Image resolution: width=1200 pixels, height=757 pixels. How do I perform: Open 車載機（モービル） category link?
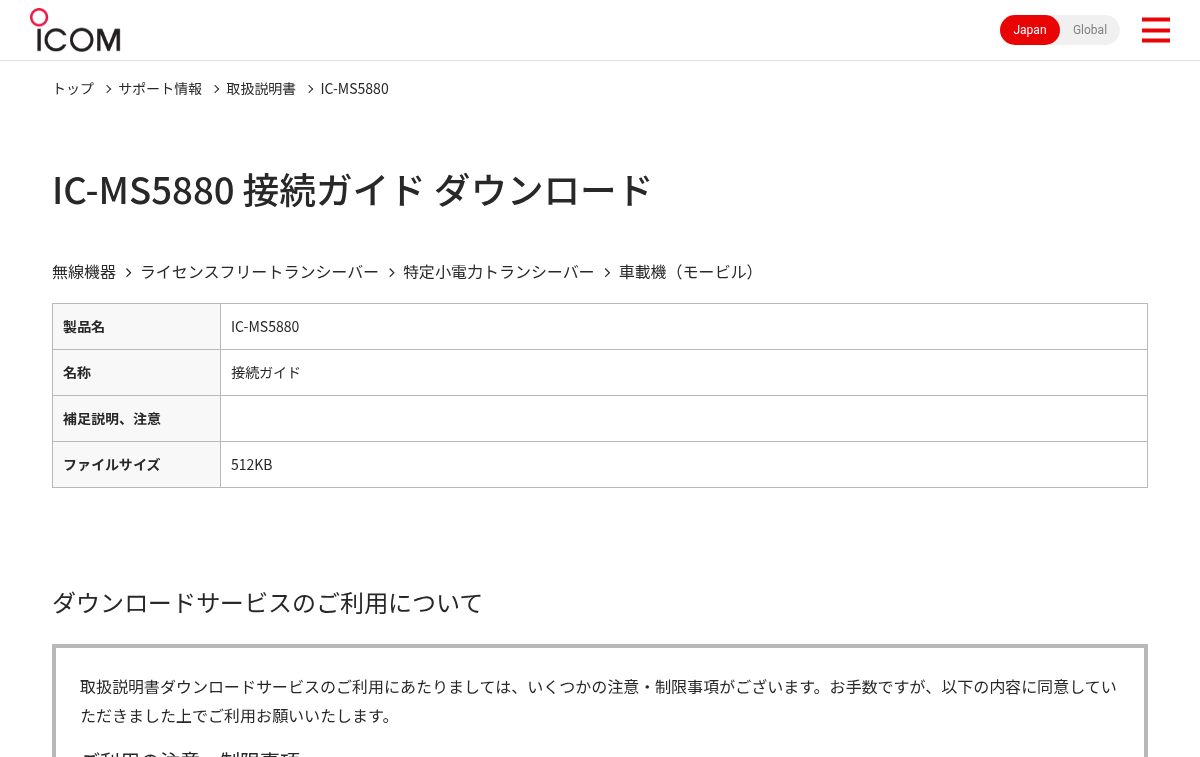689,272
